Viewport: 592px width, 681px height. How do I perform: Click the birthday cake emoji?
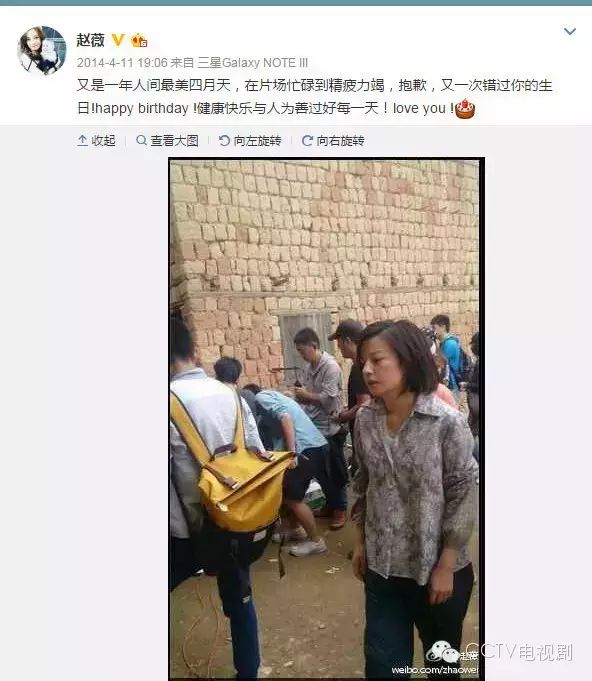pyautogui.click(x=465, y=109)
